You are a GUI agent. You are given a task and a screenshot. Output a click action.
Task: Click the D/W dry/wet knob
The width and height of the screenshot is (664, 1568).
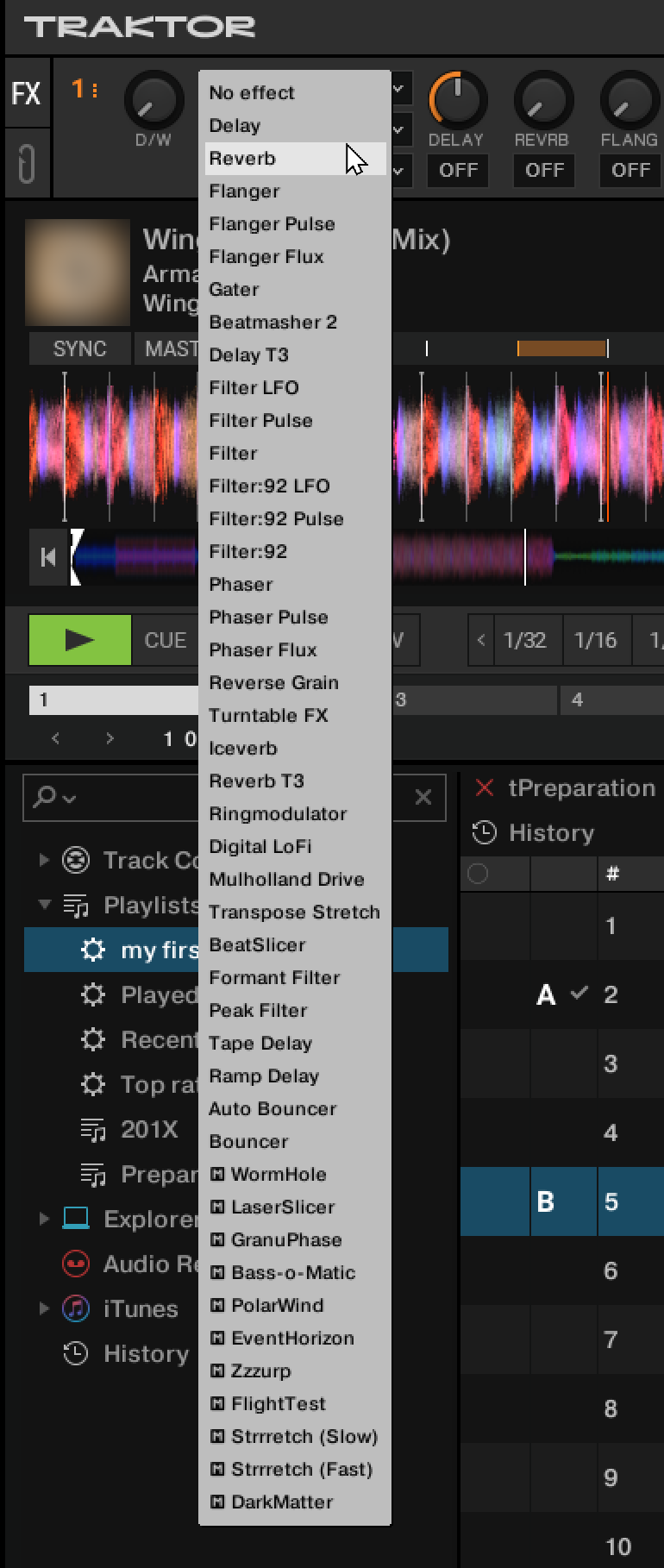coord(153,102)
